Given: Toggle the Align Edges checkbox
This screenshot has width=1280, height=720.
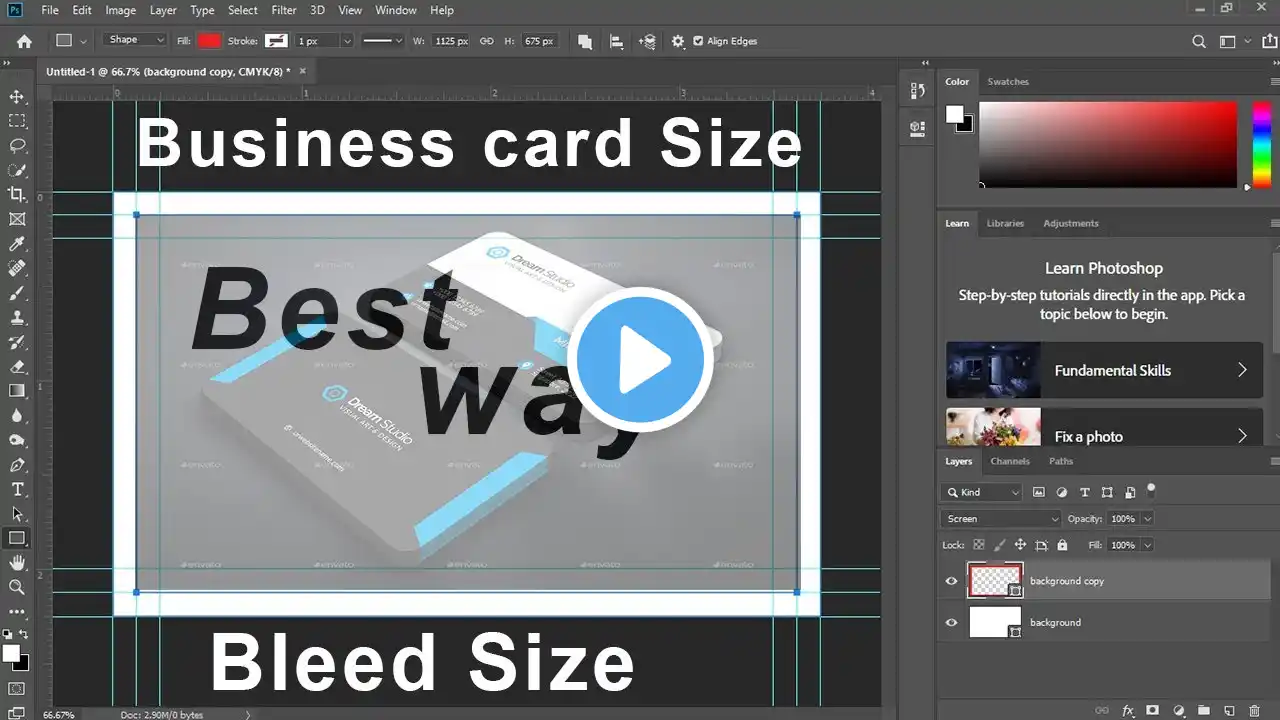Looking at the screenshot, I should (698, 41).
